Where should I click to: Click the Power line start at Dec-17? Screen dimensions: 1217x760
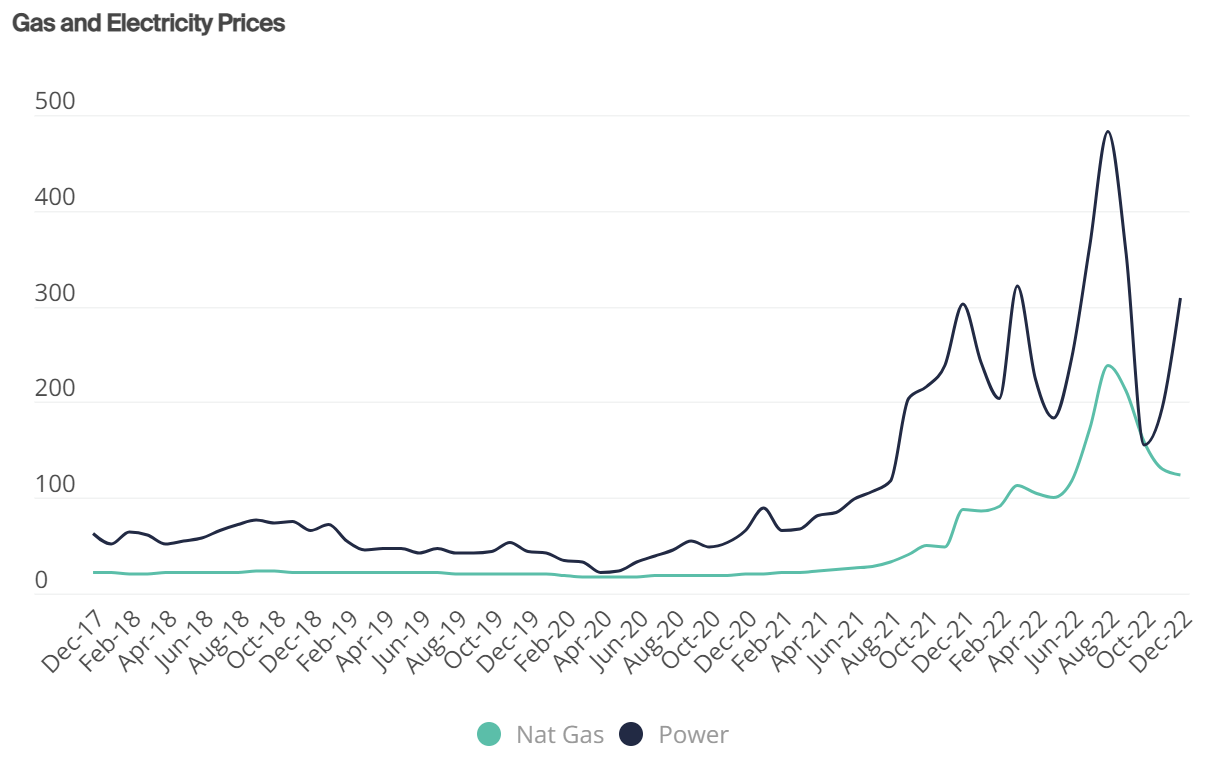94,534
